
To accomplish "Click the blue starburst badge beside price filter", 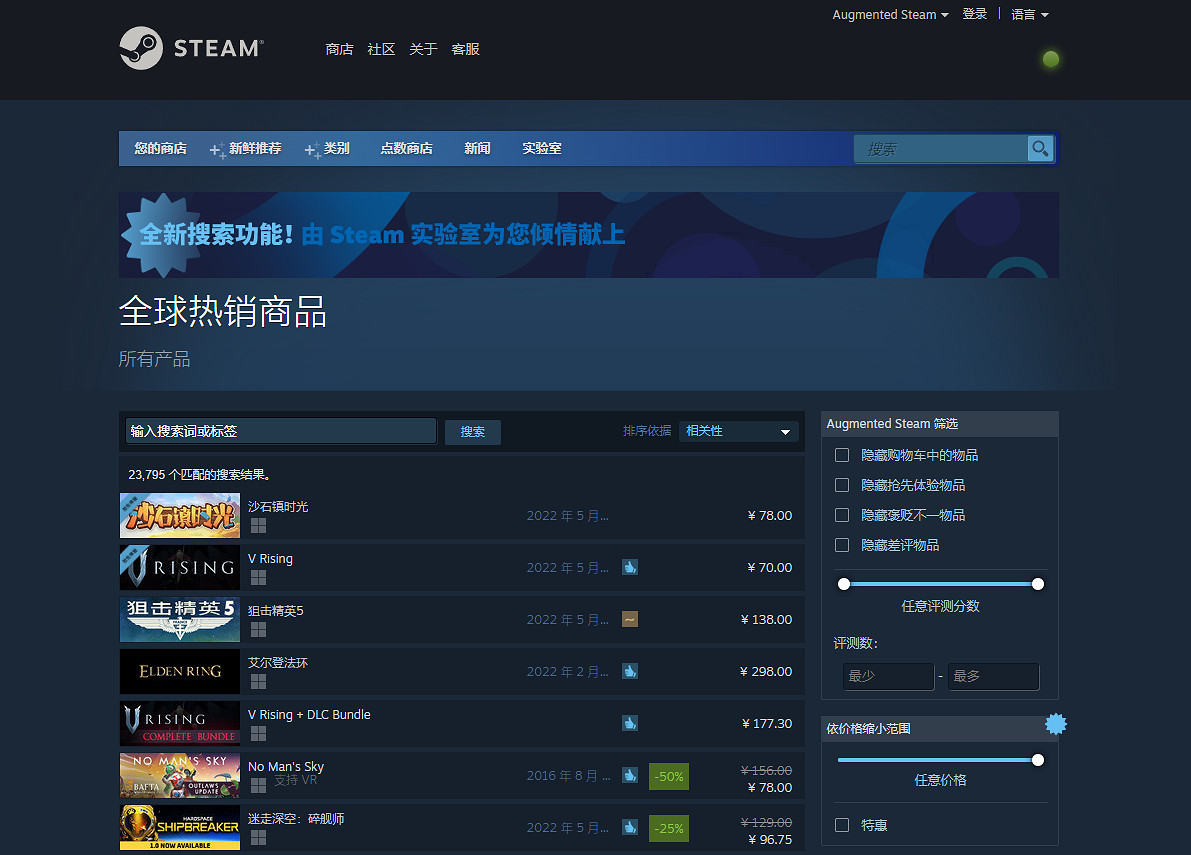I will click(1055, 724).
